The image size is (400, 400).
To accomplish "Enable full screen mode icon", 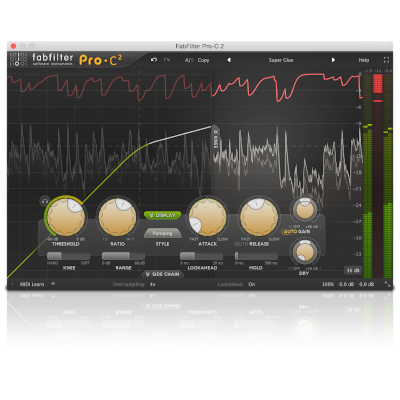I will click(386, 60).
